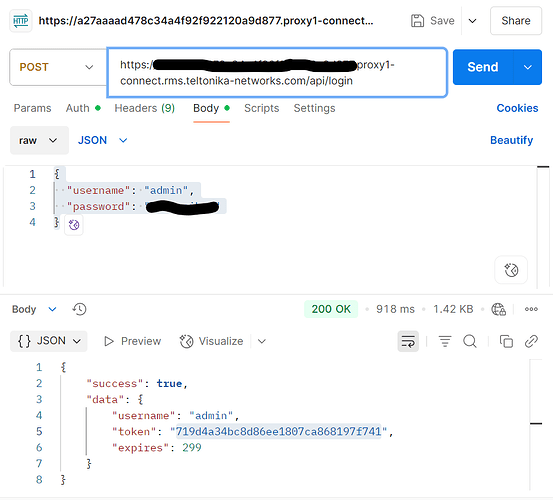
Task: Open the three-dots response options menu
Action: [531, 309]
